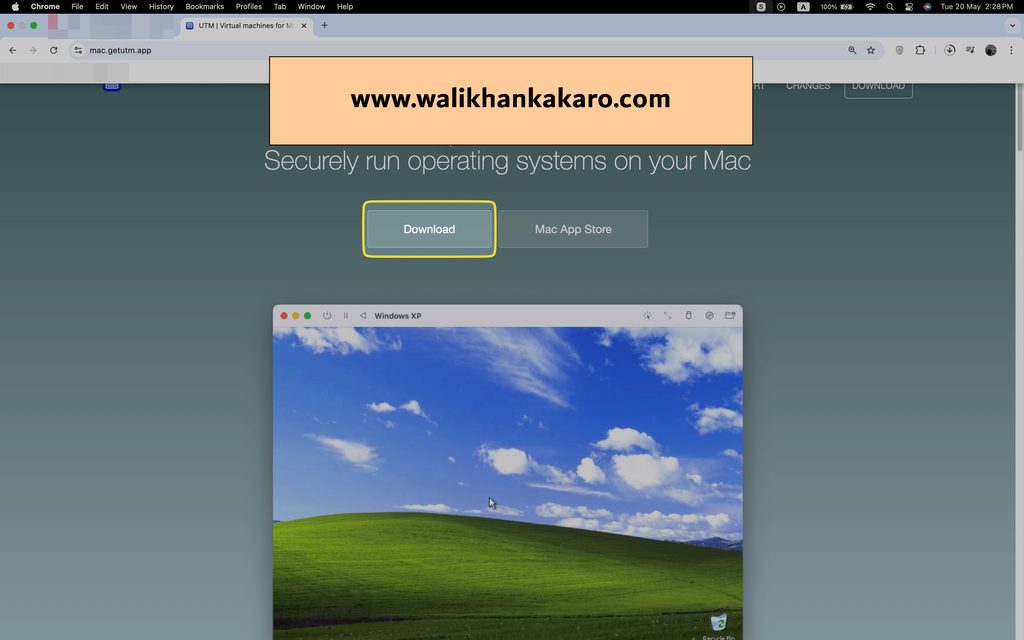Open the Tab menu
Screen dimensions: 1024x640
click(280, 7)
